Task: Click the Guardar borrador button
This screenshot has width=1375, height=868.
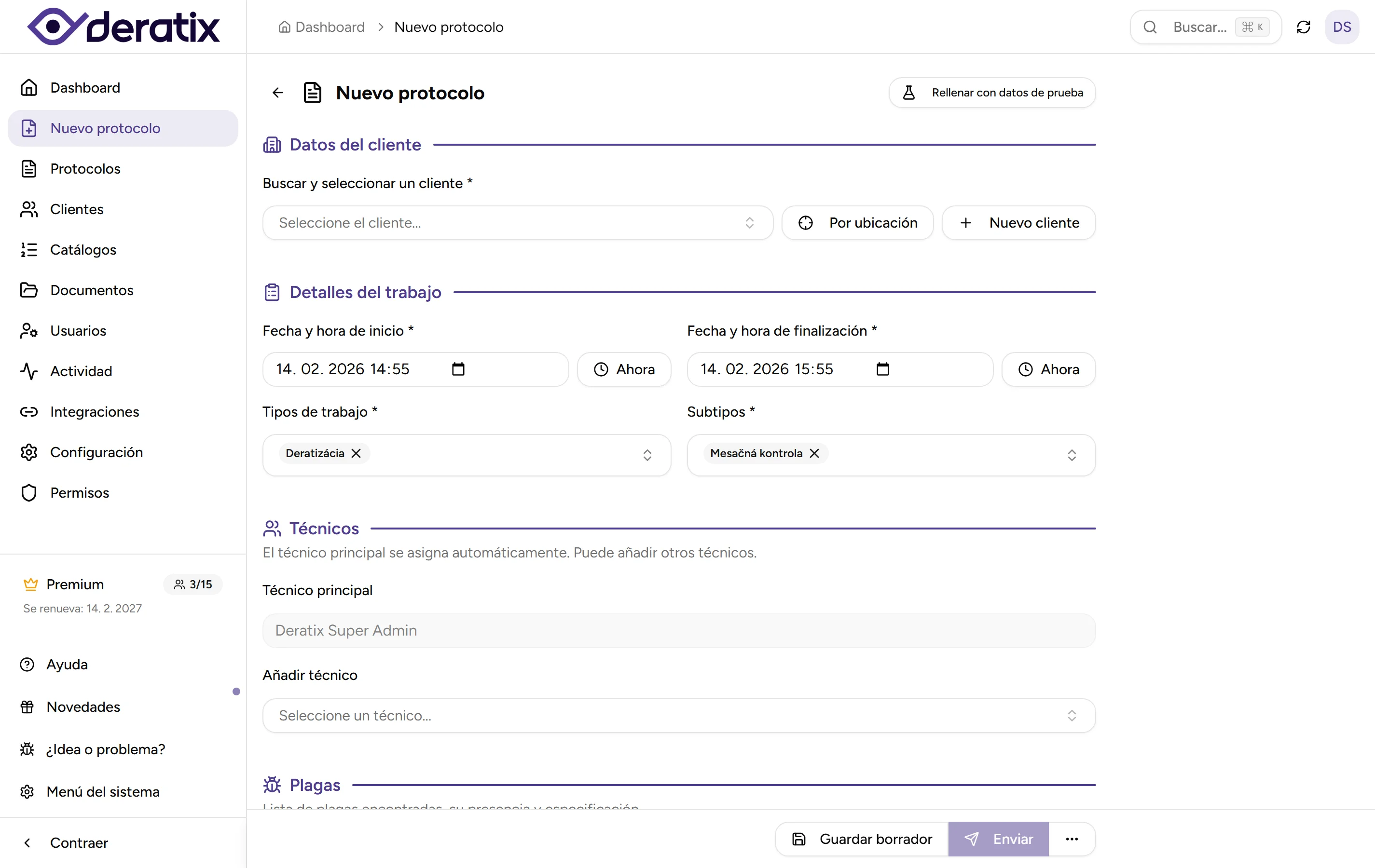Action: coord(862,839)
